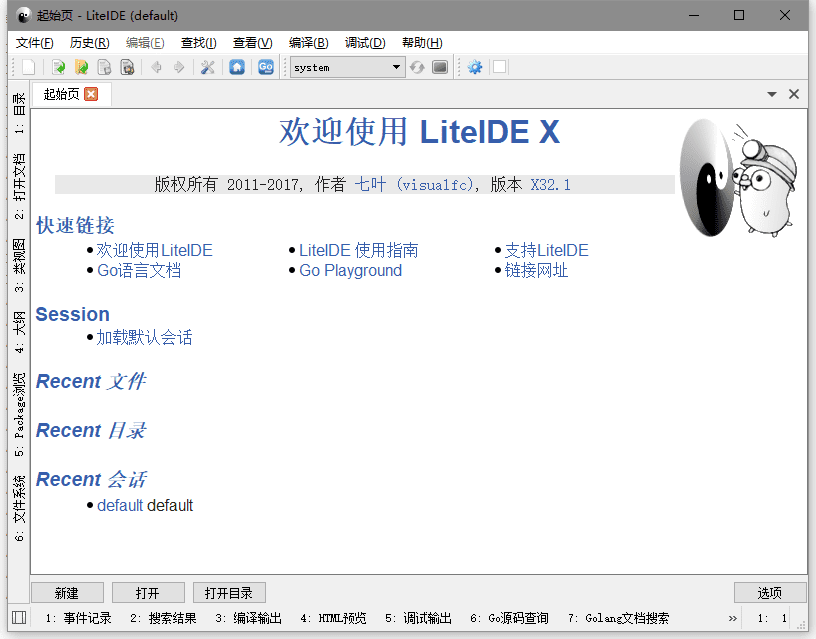Click the version link X32.1
The width and height of the screenshot is (816, 639).
(551, 184)
